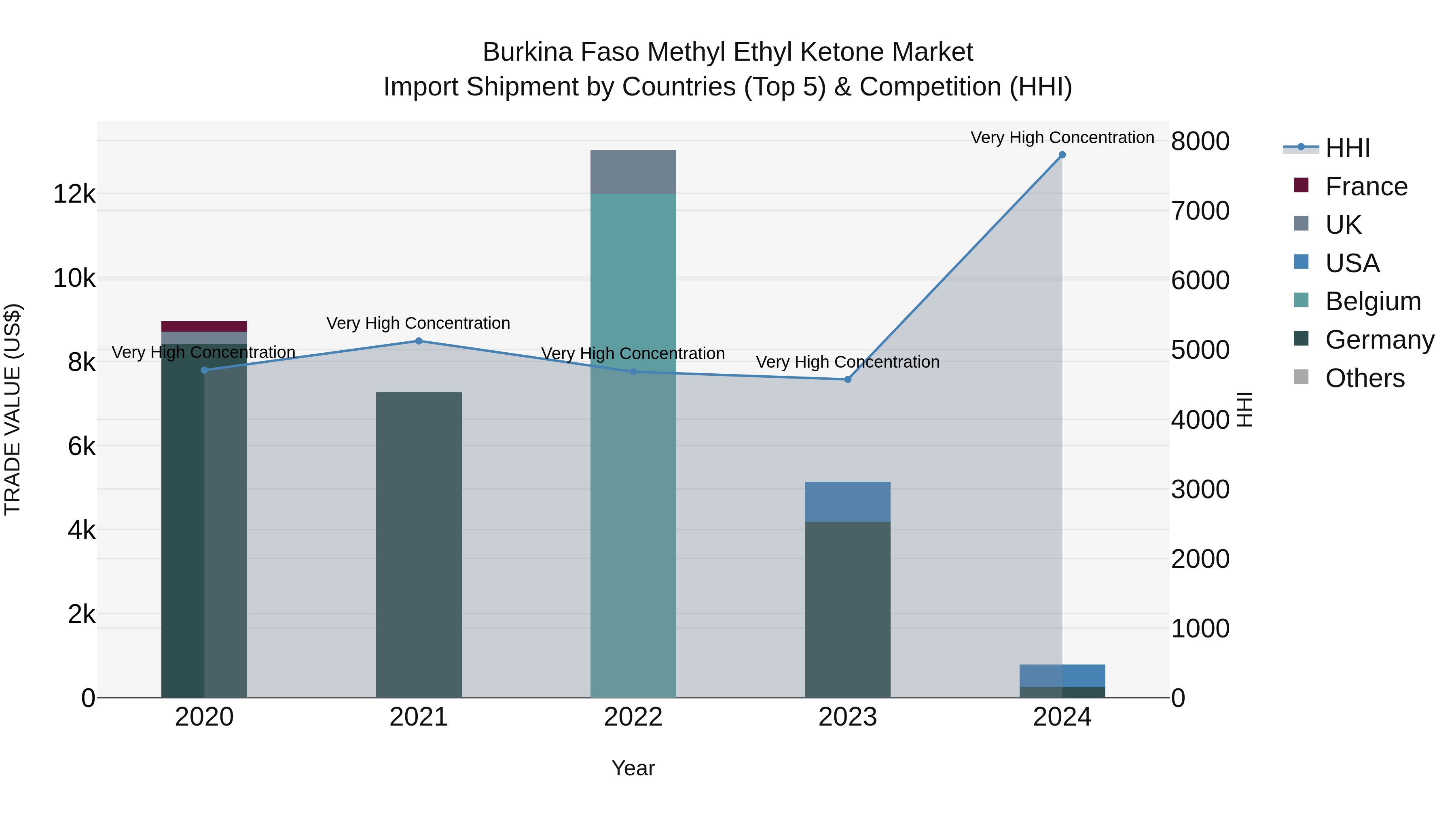Click the HHI right axis title
The width and height of the screenshot is (1456, 819).
point(1245,409)
